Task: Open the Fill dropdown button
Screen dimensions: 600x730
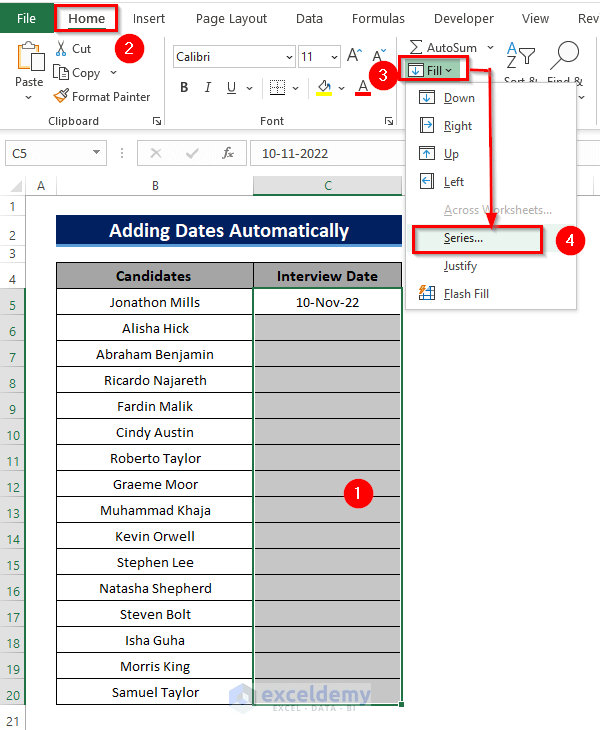Action: 431,70
